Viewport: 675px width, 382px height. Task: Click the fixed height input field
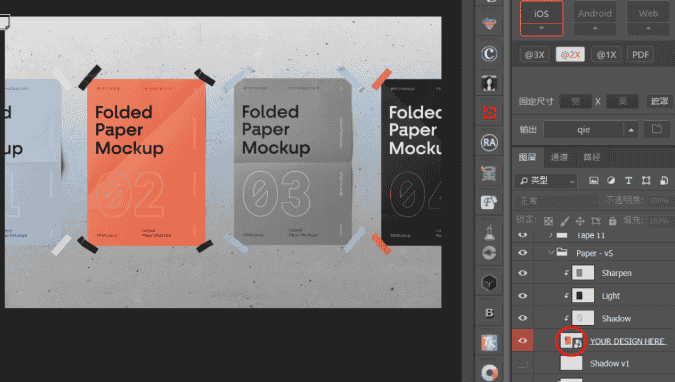(622, 102)
